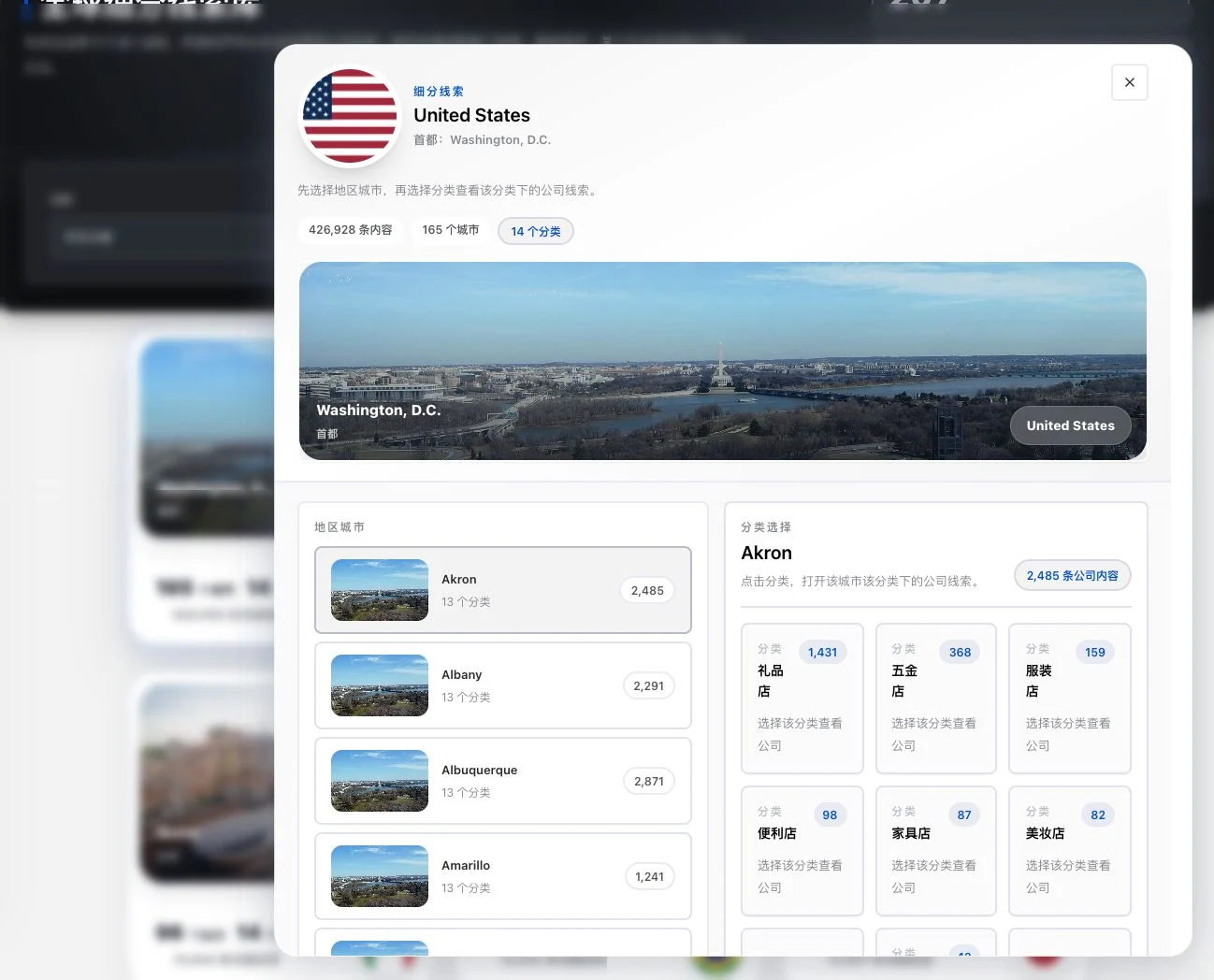
Task: Click the 细分线索 label above the title
Action: click(x=439, y=92)
